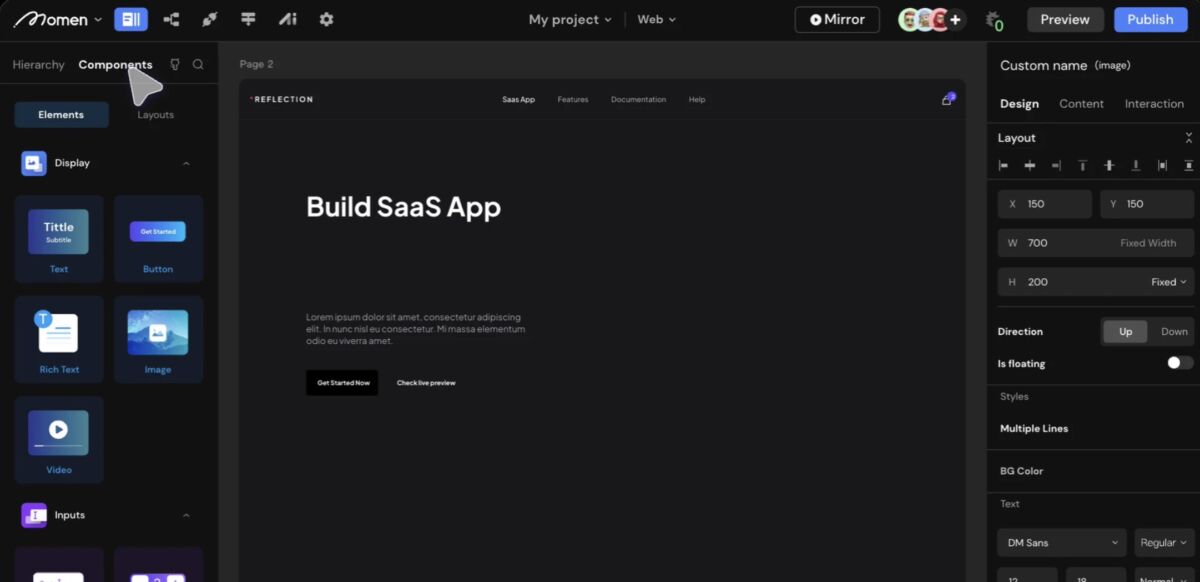This screenshot has height=582, width=1200.
Task: Open the AI assistant icon in top toolbar
Action: [x=288, y=19]
